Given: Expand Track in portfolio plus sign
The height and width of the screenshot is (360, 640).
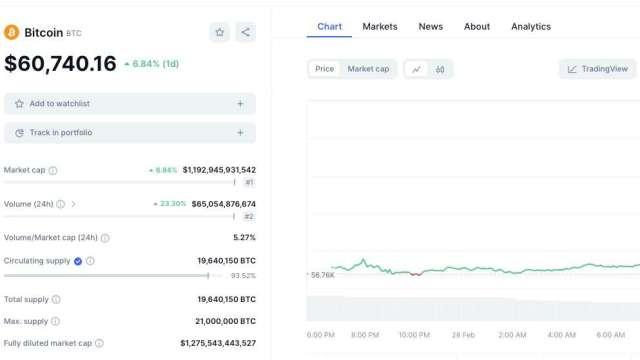Looking at the screenshot, I should click(x=240, y=133).
